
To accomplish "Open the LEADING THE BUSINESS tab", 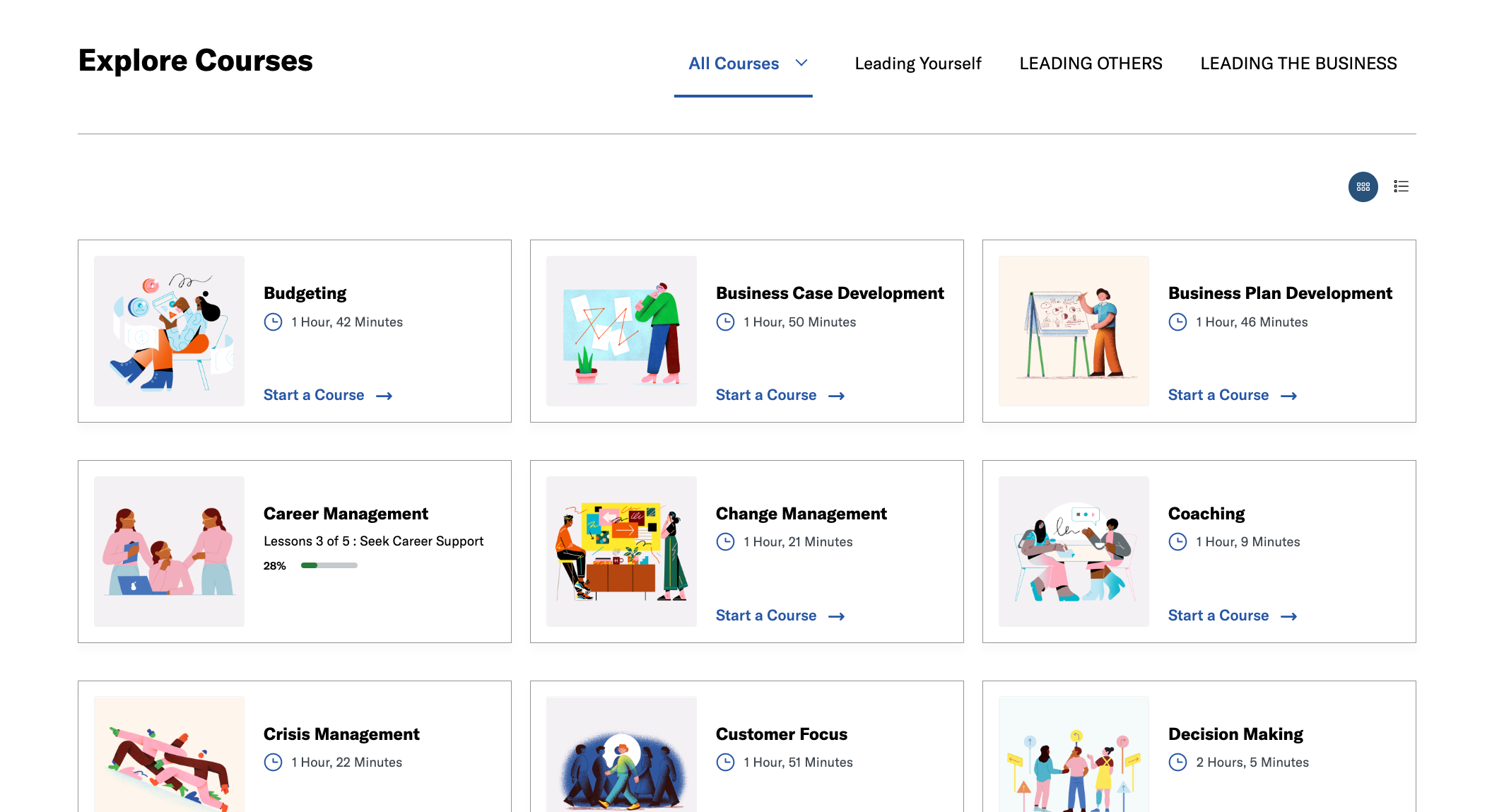I will [1298, 64].
